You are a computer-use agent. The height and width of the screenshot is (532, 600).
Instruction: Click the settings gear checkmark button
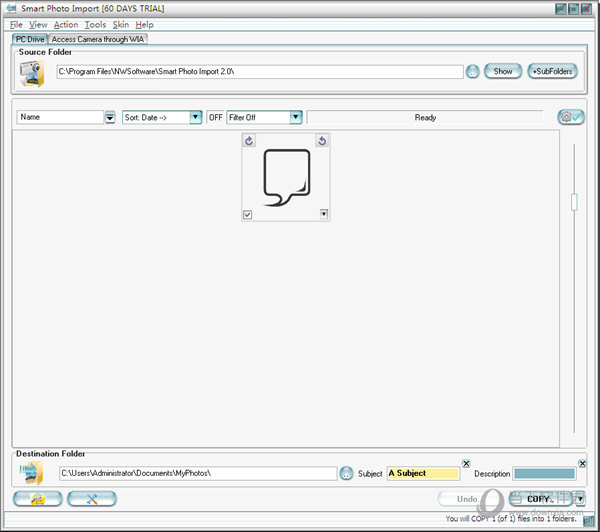coord(571,117)
